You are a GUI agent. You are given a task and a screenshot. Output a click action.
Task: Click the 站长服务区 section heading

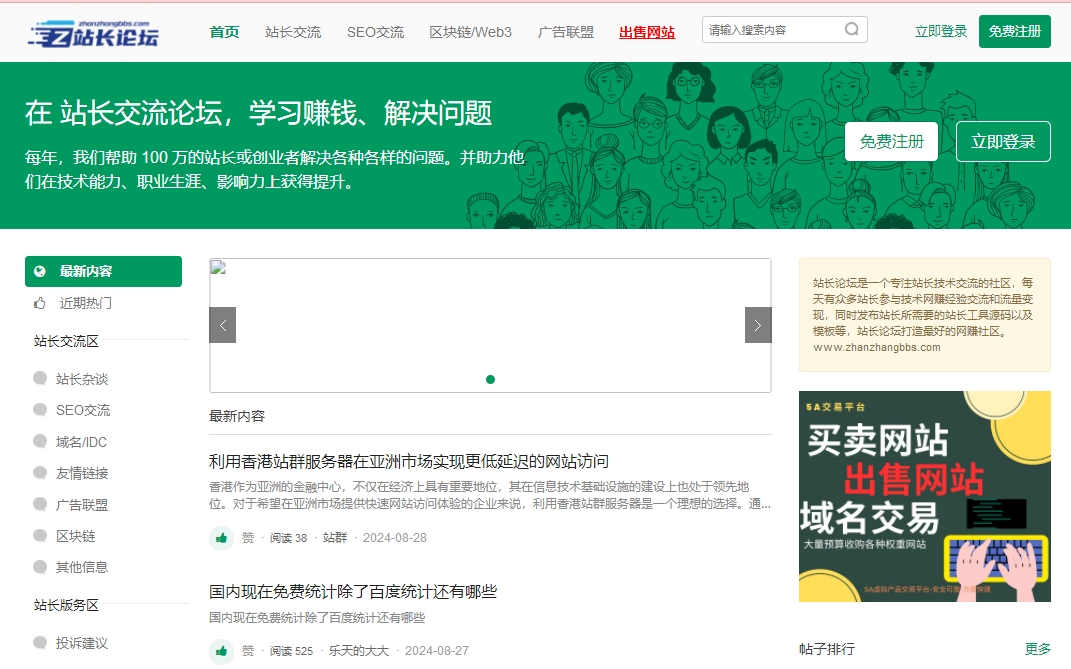66,605
